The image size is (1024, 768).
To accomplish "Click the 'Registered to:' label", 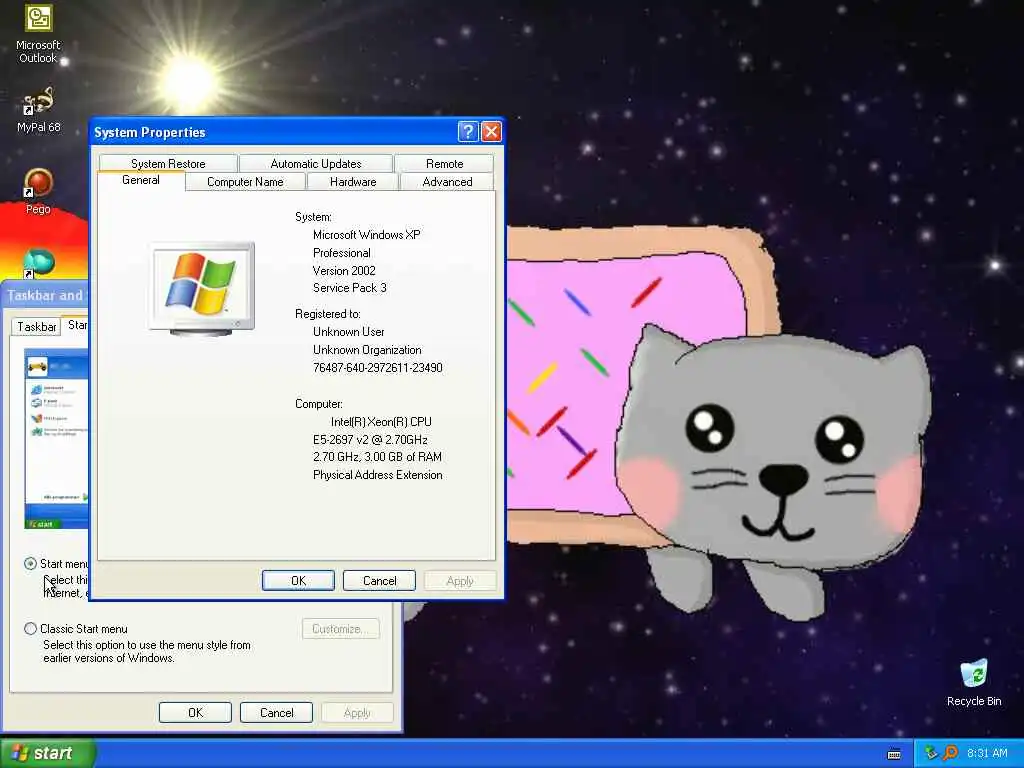I will coord(328,313).
